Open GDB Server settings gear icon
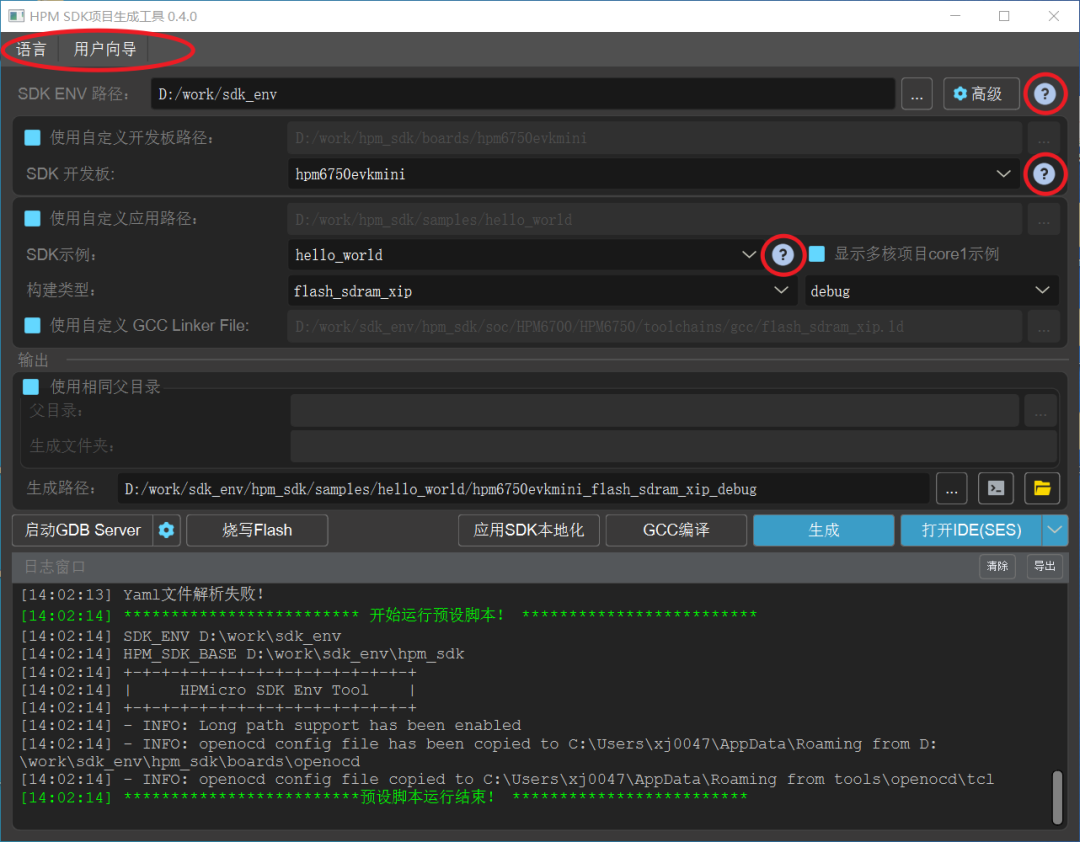 [166, 530]
